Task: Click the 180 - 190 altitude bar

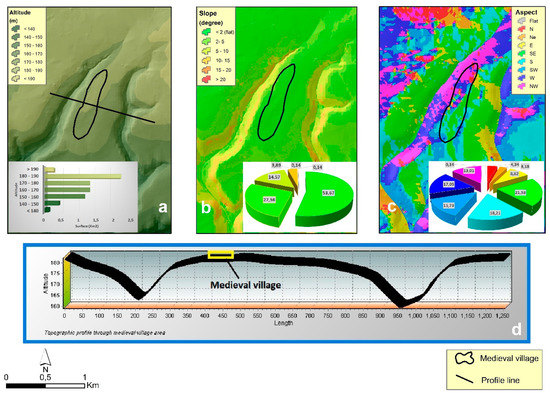Action: tap(83, 176)
